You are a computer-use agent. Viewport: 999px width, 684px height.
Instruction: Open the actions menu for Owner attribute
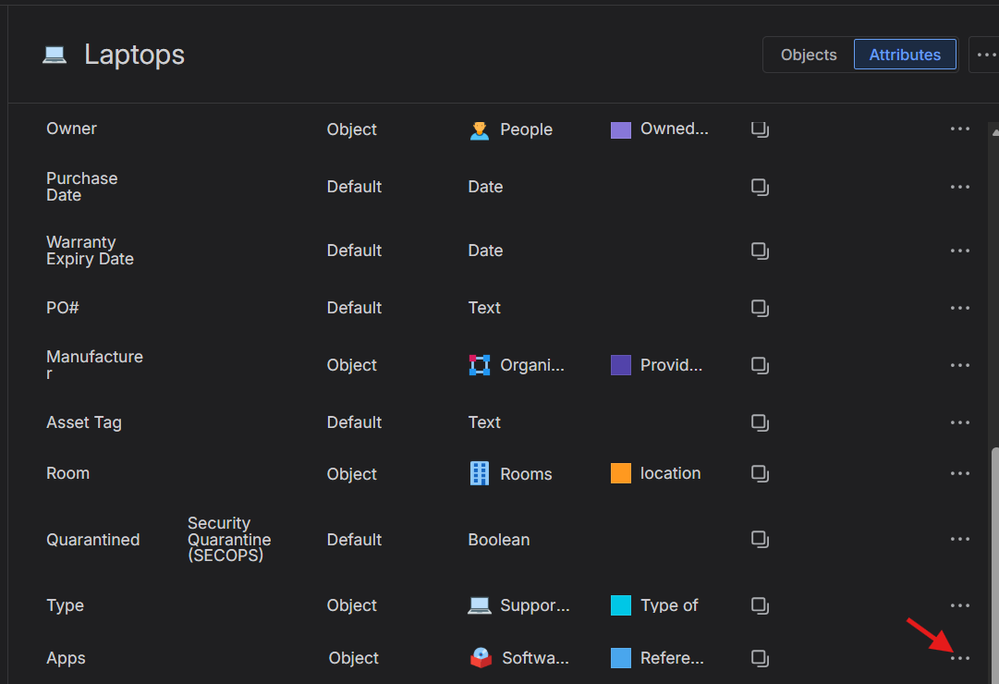[x=960, y=129]
